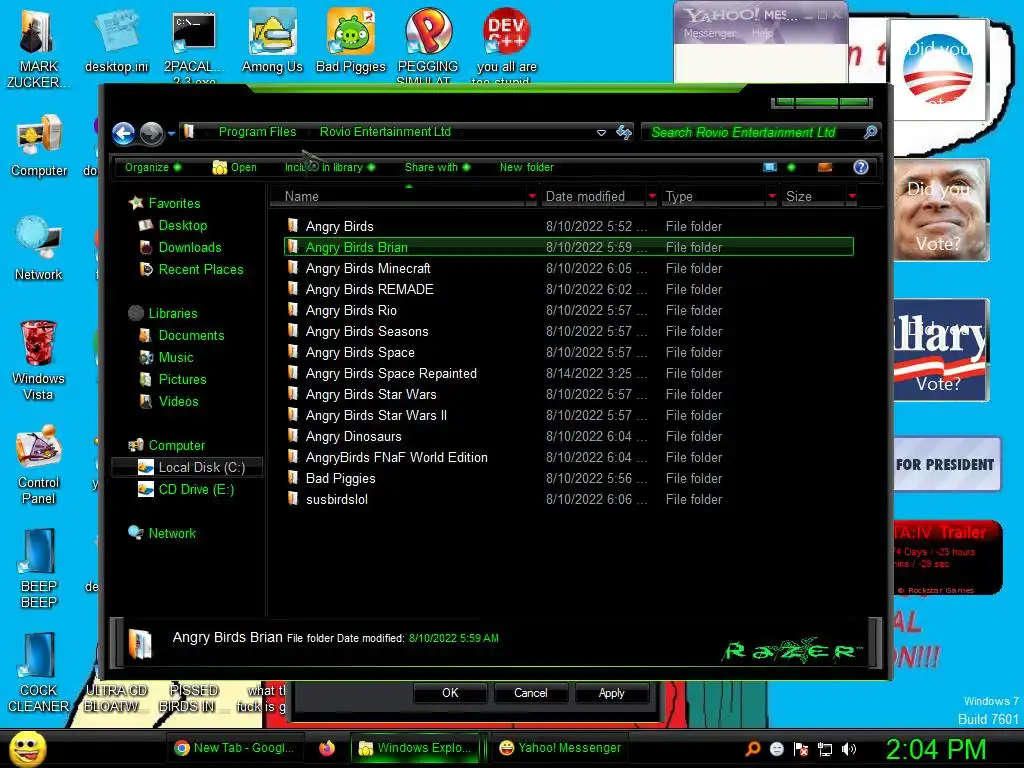
Task: Click OK in the dialog behind Explorer
Action: pyautogui.click(x=450, y=693)
